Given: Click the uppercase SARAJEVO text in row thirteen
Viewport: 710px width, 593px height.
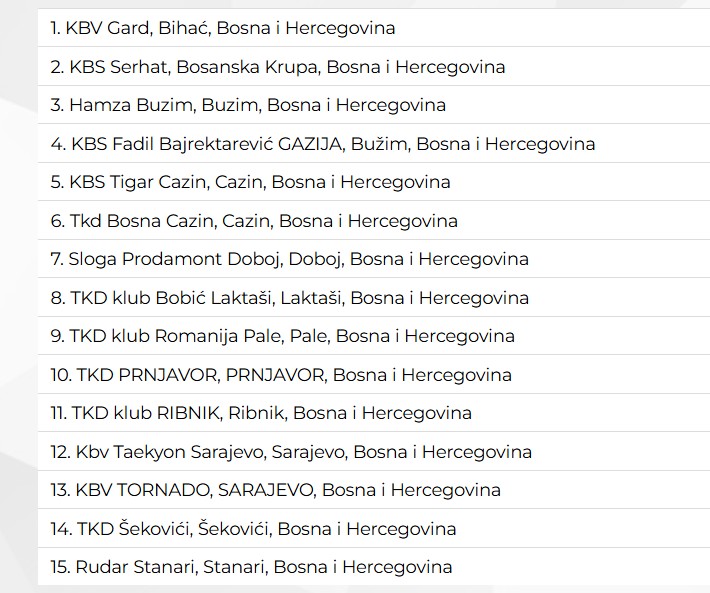Looking at the screenshot, I should [x=266, y=490].
